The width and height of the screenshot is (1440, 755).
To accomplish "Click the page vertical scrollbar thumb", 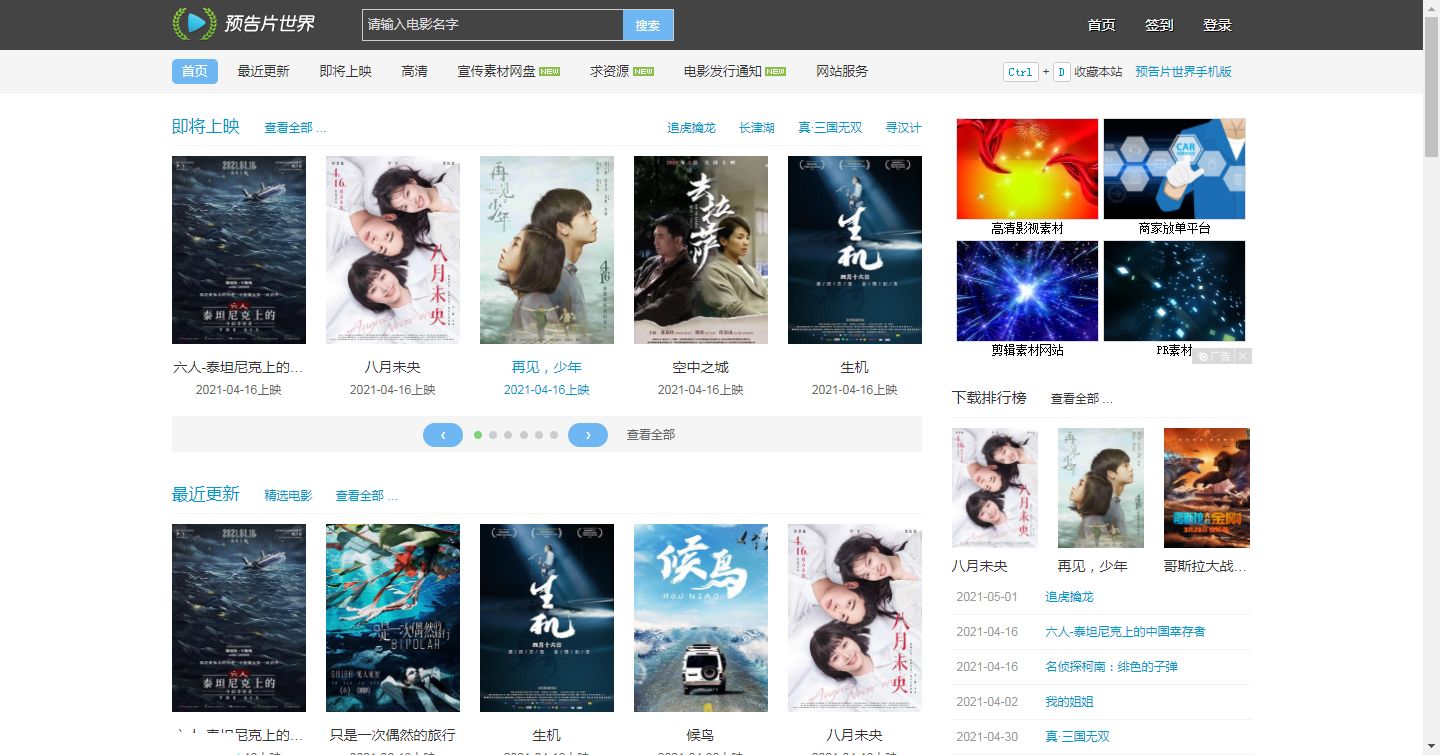I will click(1431, 85).
